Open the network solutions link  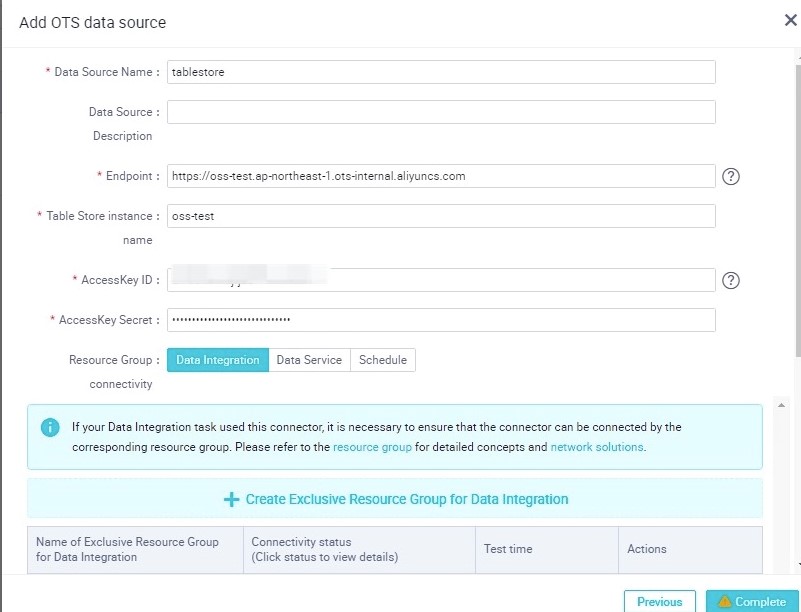tap(596, 447)
